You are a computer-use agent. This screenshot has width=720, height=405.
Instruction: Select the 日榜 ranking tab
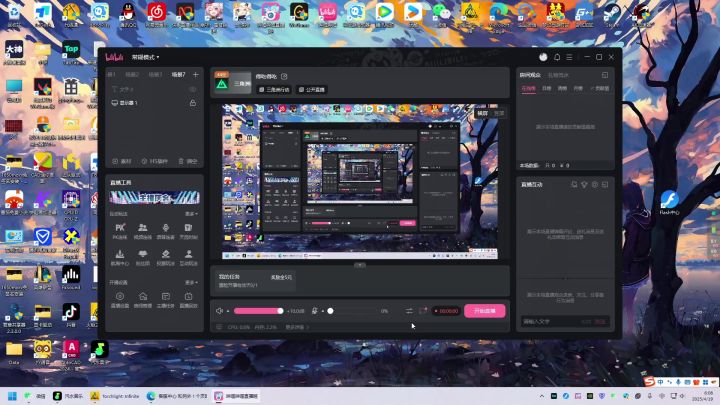tap(546, 88)
